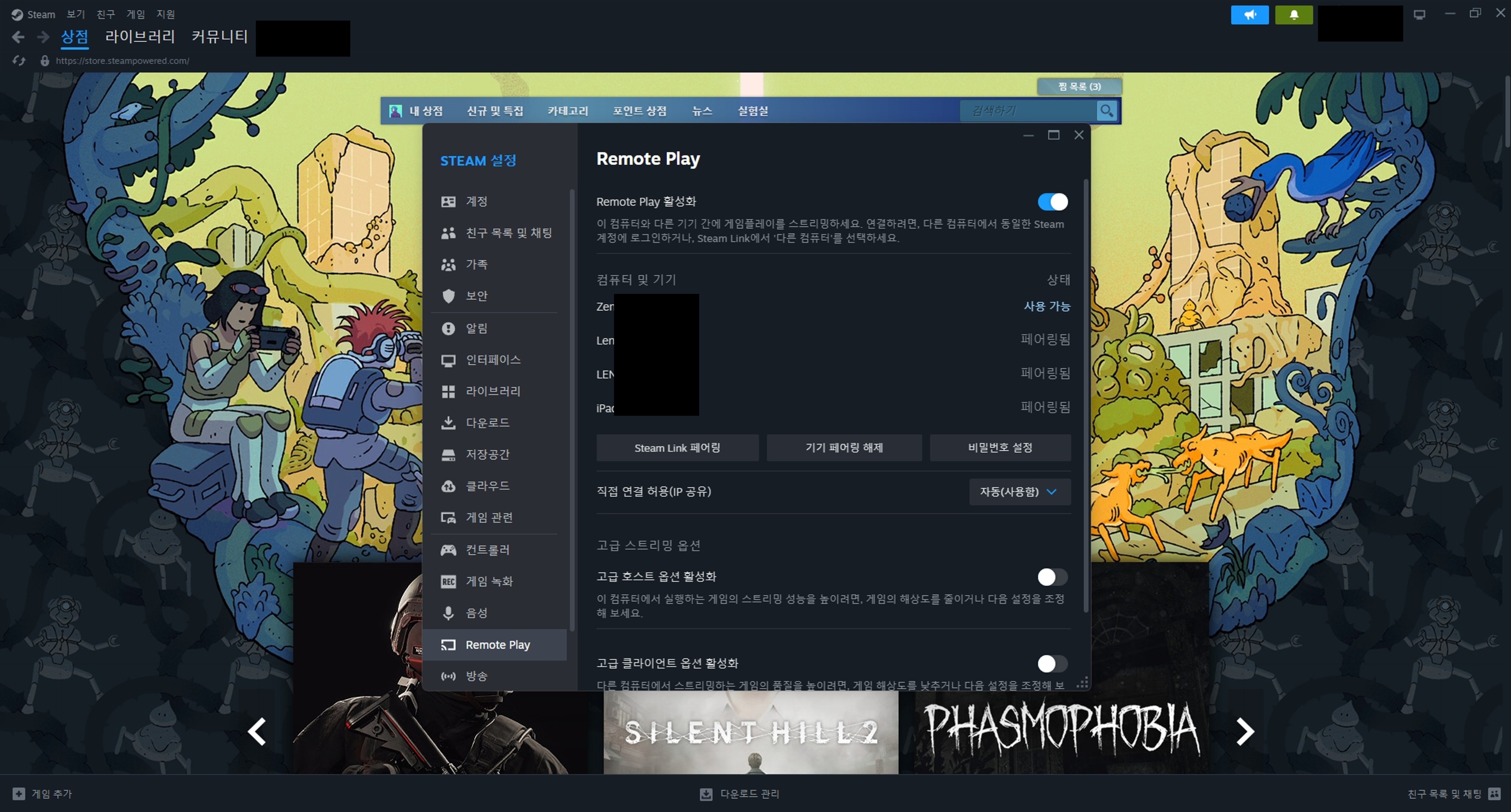
Task: Open the 친구 menu
Action: 106,14
